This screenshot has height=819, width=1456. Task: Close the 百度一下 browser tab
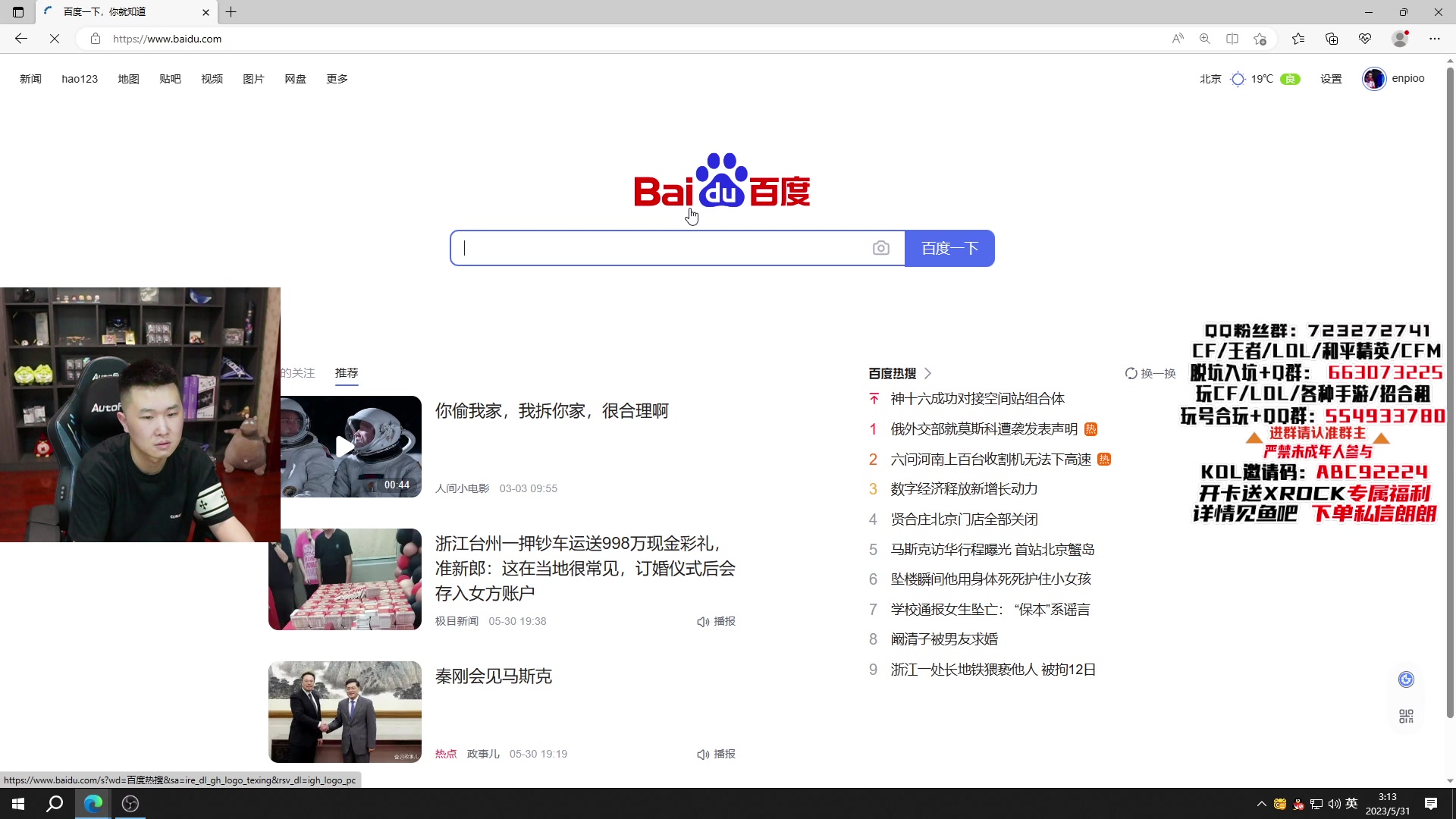tap(206, 12)
